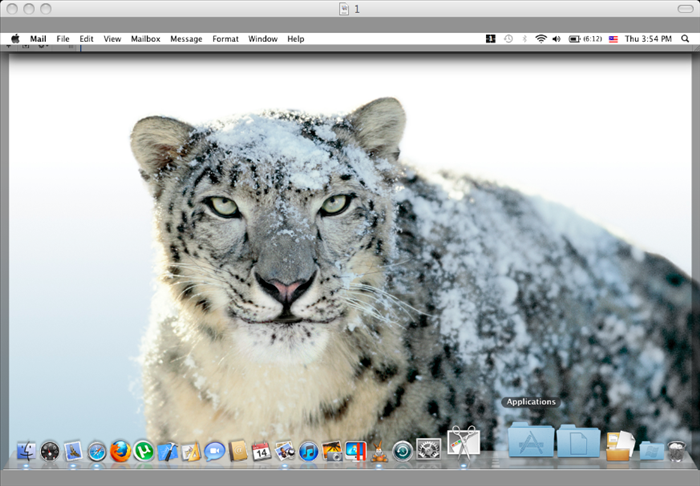Click the scissors Grab icon in Dock
The width and height of the screenshot is (700, 486).
463,442
